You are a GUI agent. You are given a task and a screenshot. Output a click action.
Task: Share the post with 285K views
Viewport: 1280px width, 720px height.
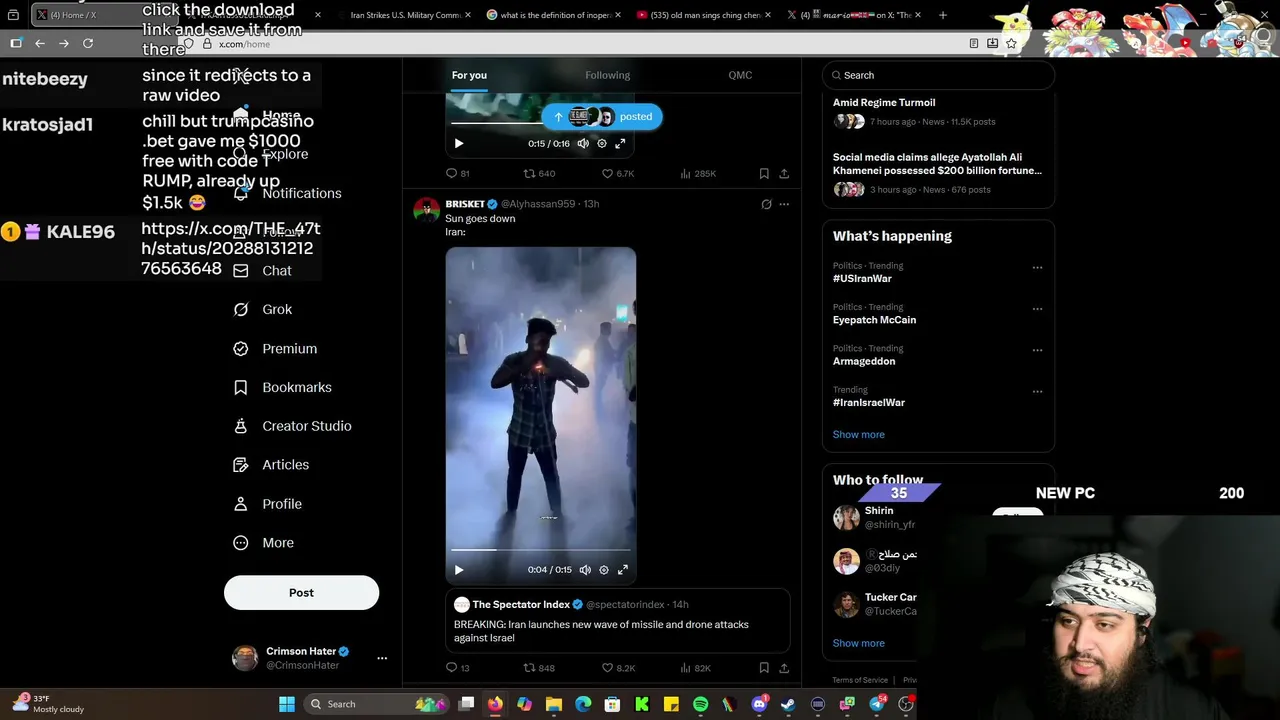click(x=784, y=173)
